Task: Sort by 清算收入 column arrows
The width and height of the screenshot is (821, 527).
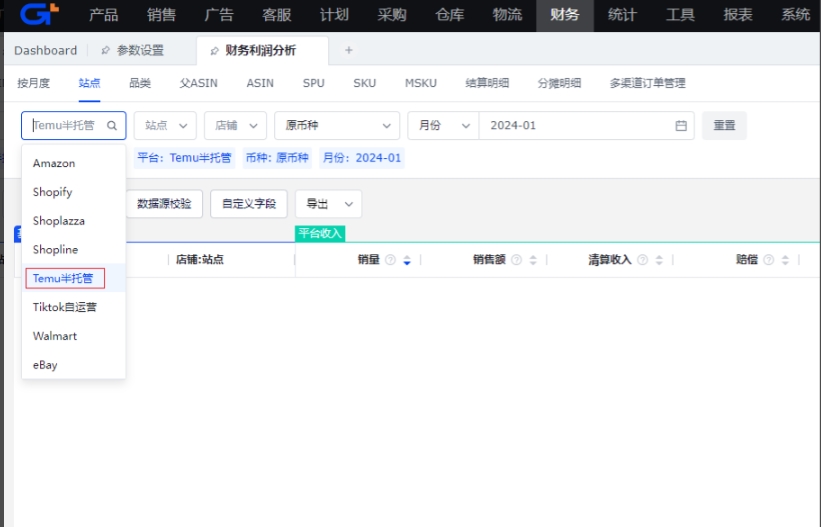Action: [x=659, y=260]
